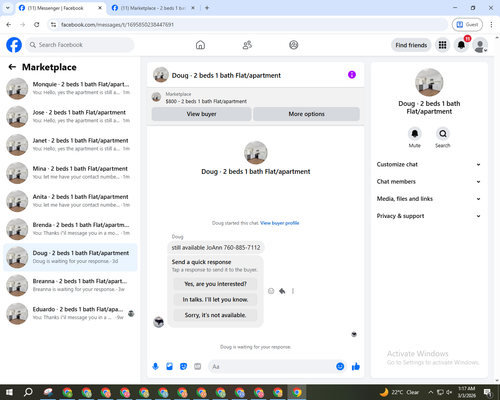Open the Jose conversation
Screen dimensions: 500x400
pos(70,116)
